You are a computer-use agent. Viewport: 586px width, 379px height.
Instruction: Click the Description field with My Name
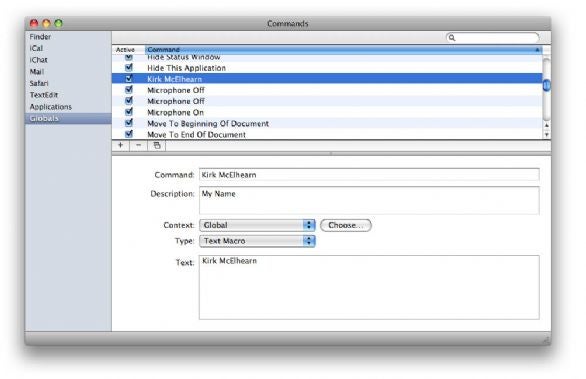click(x=369, y=200)
